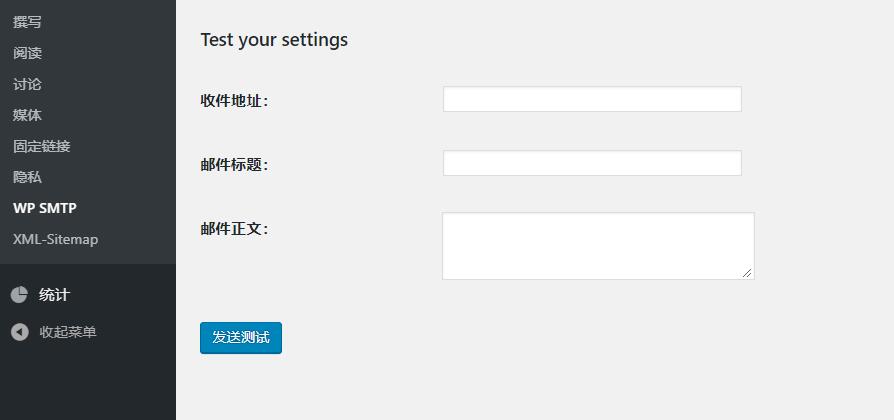The height and width of the screenshot is (420, 894).
Task: Focus the 收件地址 input field
Action: point(592,99)
